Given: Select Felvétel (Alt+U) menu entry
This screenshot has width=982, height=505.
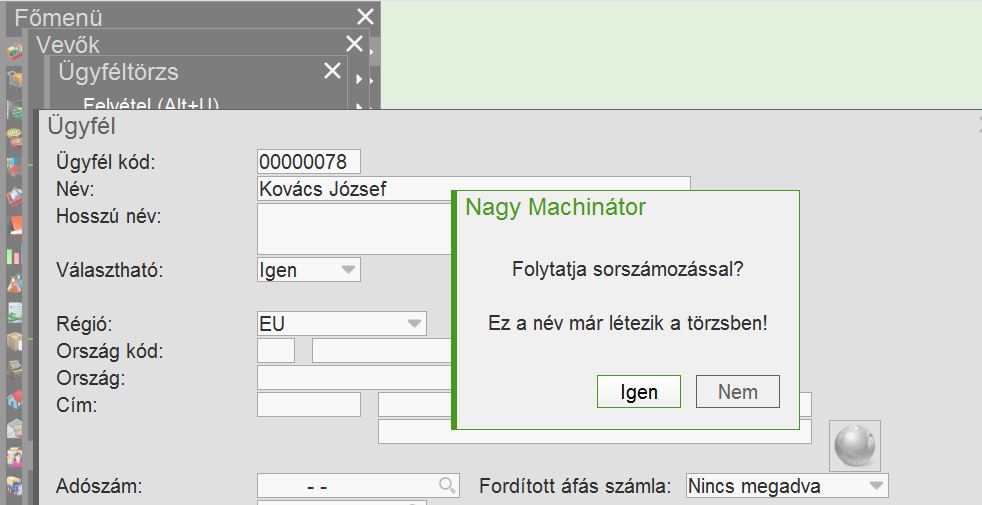Looking at the screenshot, I should (151, 104).
